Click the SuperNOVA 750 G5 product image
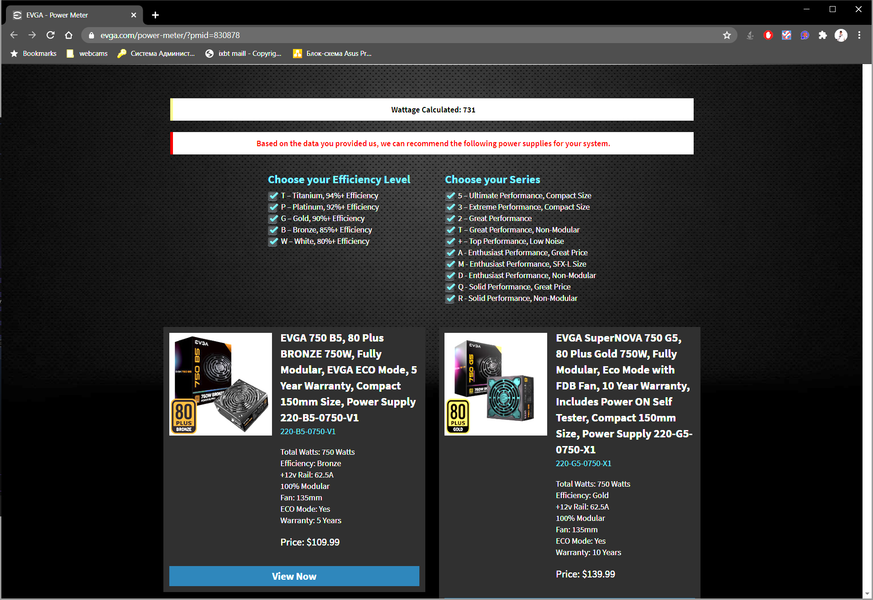The width and height of the screenshot is (873, 600). click(x=496, y=384)
